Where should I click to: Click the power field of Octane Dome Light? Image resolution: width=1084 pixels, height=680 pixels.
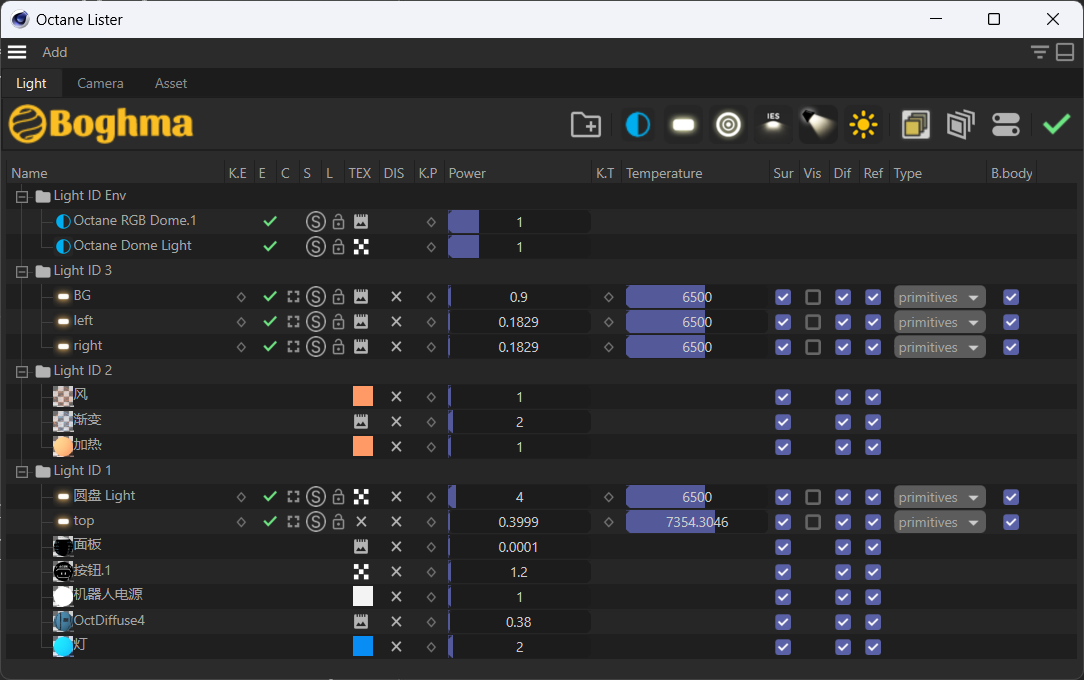click(518, 247)
